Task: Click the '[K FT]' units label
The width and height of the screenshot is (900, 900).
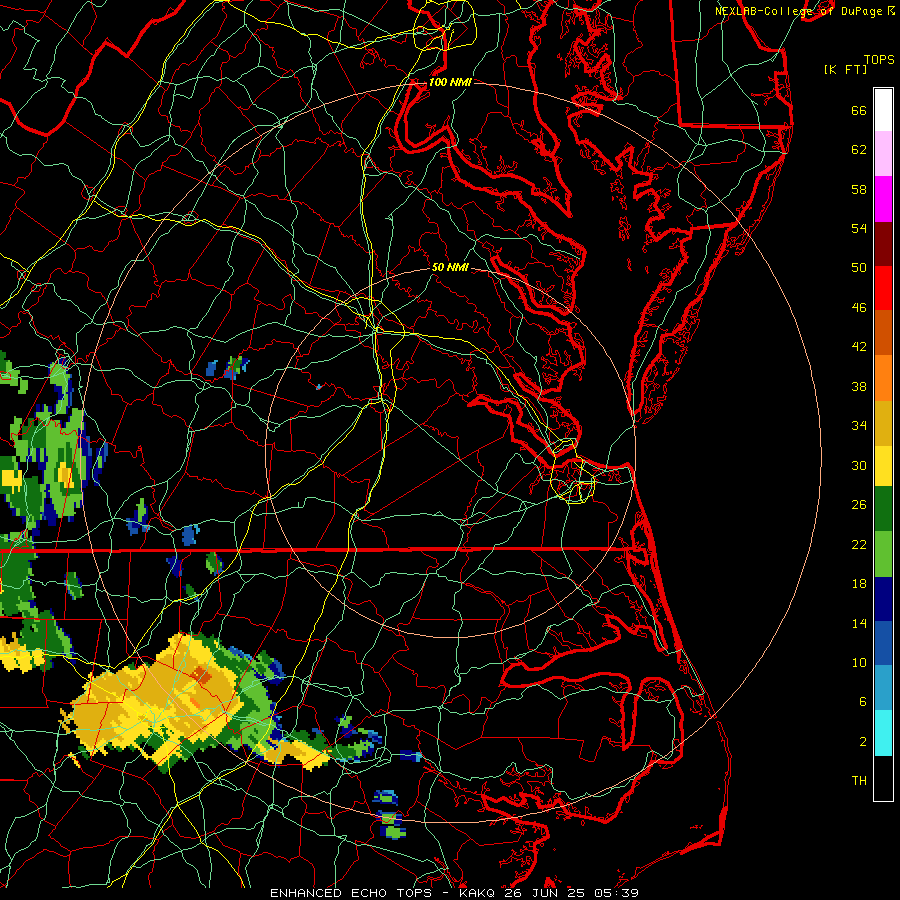Action: pos(845,69)
